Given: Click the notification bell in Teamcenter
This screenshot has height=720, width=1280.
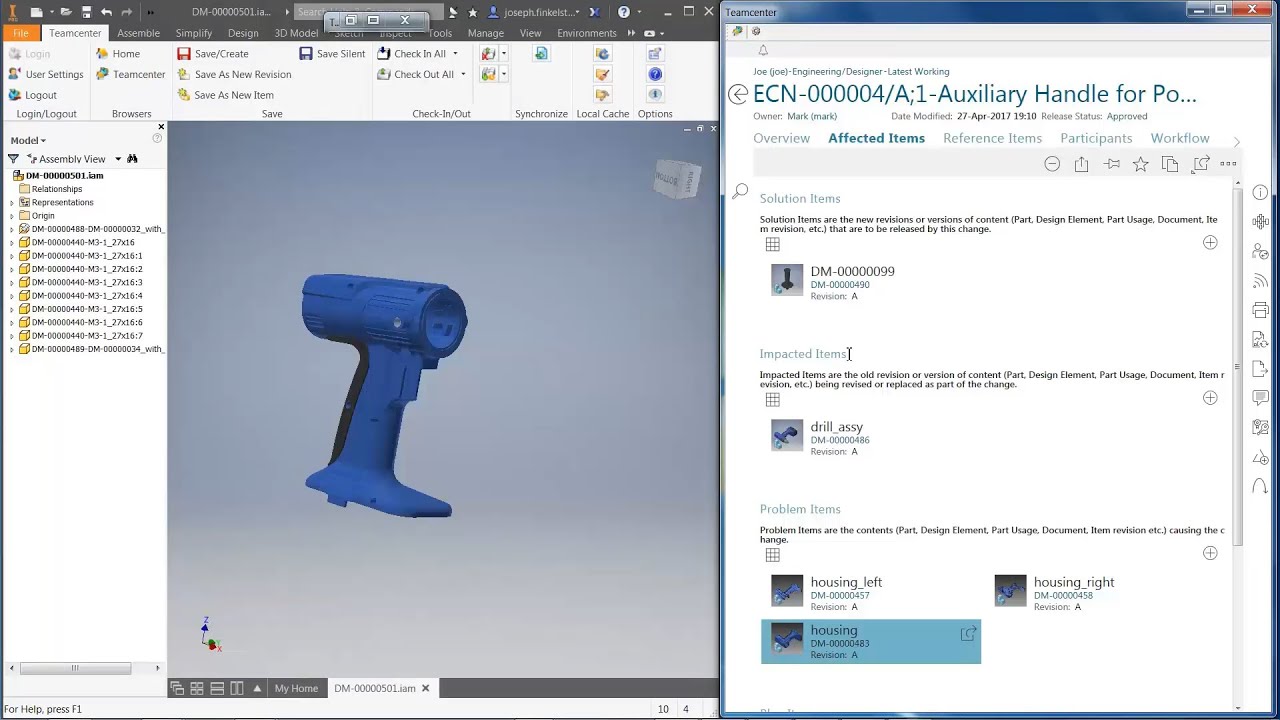Looking at the screenshot, I should click(x=763, y=50).
